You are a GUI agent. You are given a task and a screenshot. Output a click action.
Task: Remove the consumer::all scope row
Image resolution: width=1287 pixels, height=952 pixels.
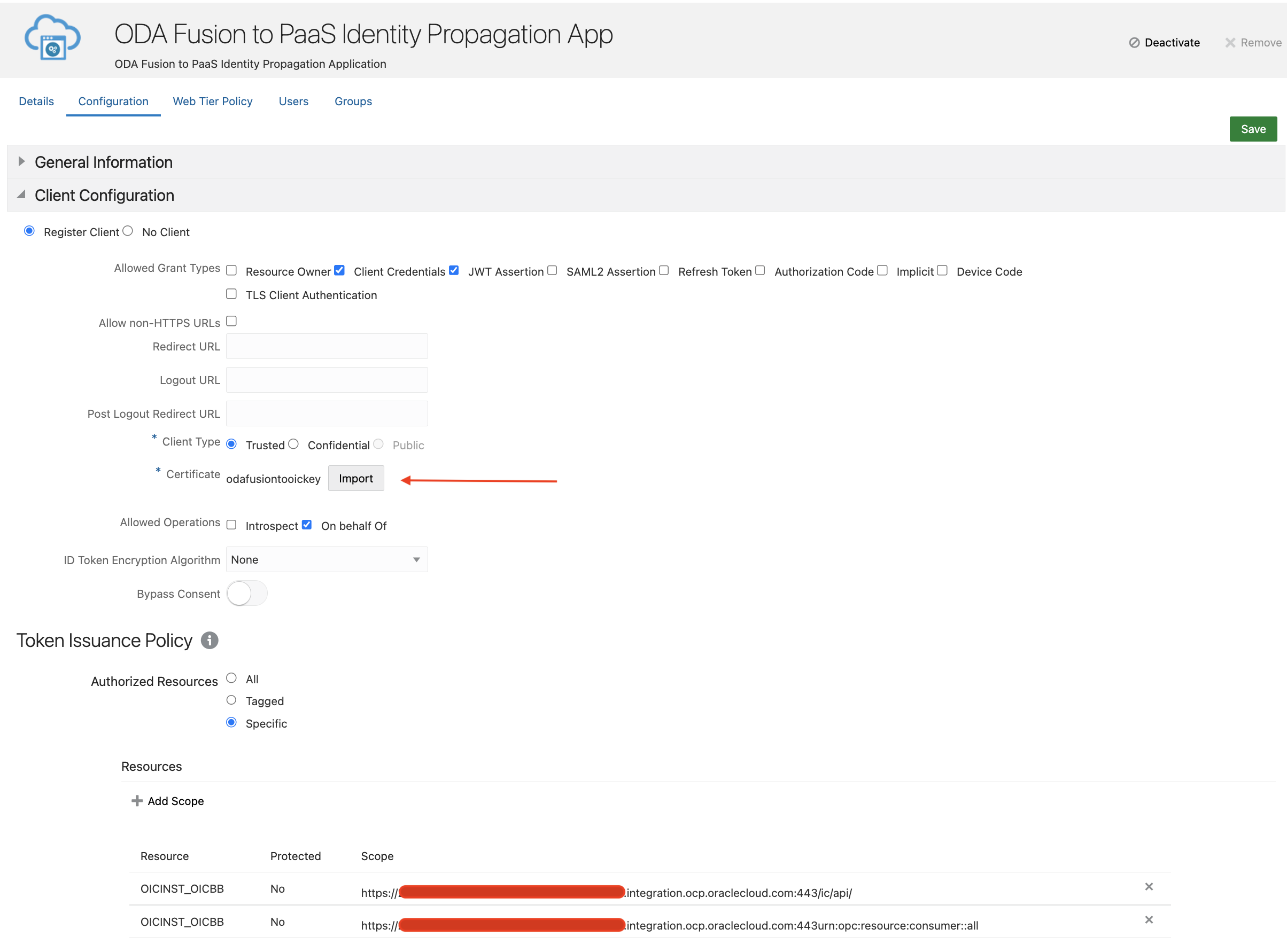click(1149, 920)
